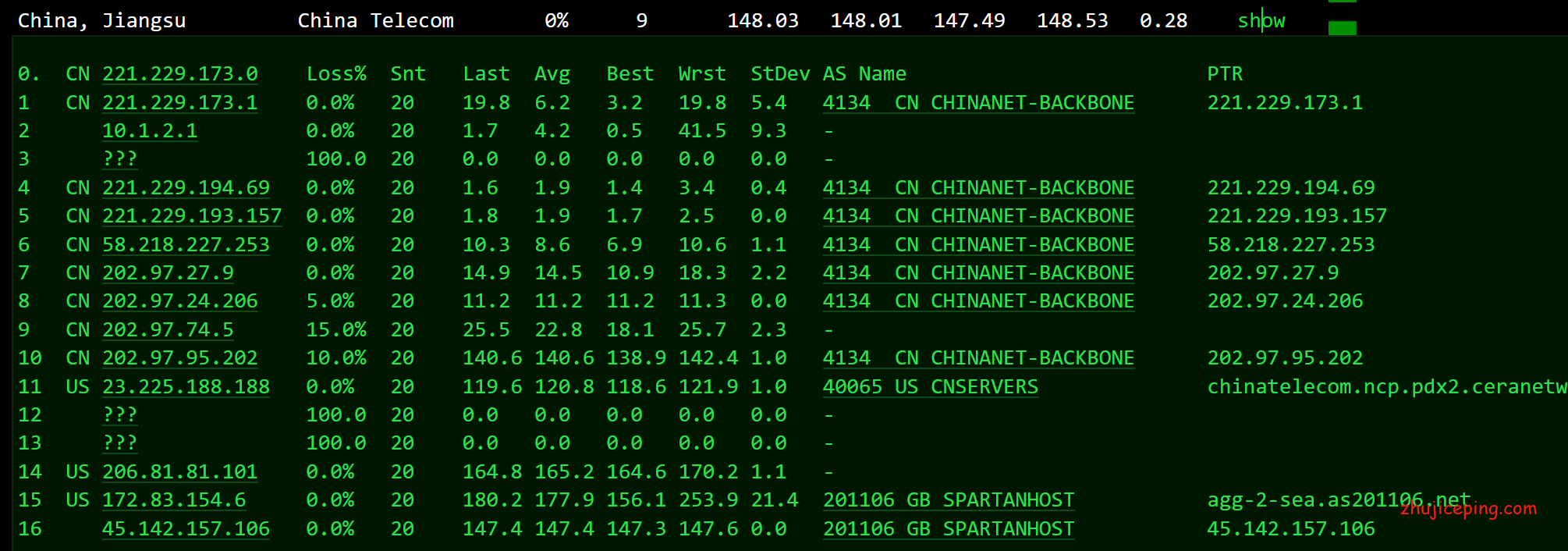
Task: Open IP link 202.97.74.5
Action: 169,330
